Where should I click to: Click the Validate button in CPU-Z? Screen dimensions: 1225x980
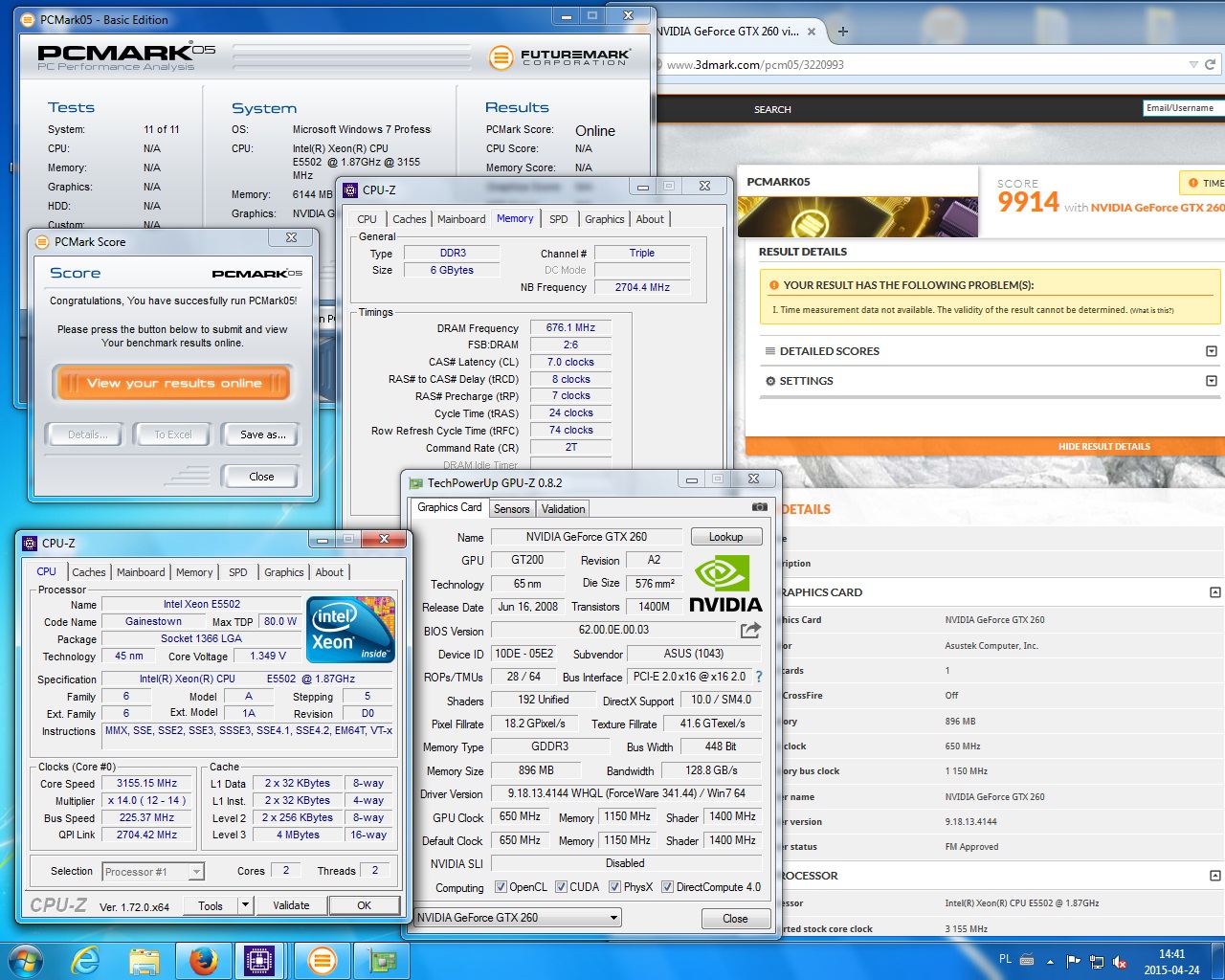[291, 905]
